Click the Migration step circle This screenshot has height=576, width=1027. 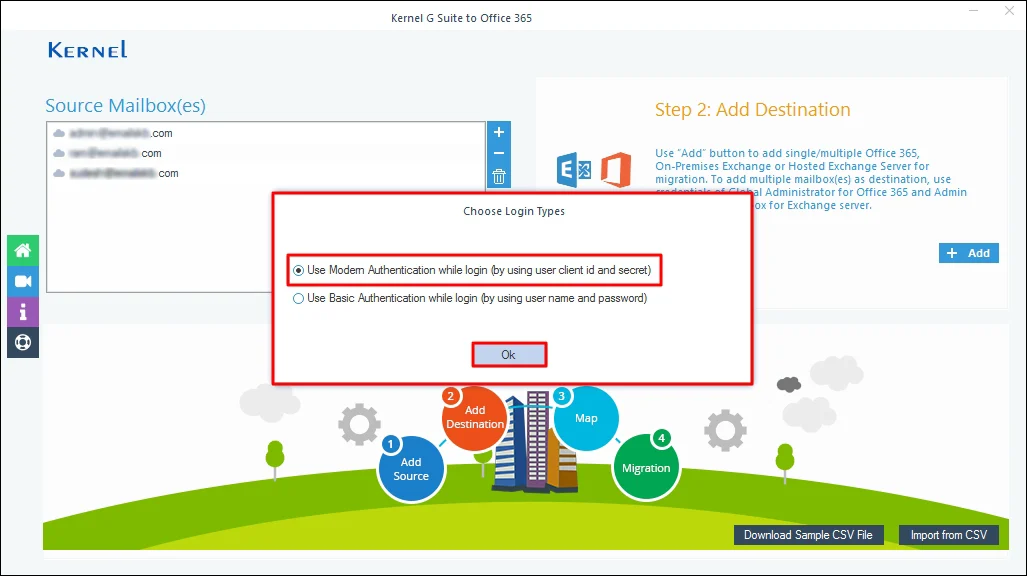(x=646, y=467)
